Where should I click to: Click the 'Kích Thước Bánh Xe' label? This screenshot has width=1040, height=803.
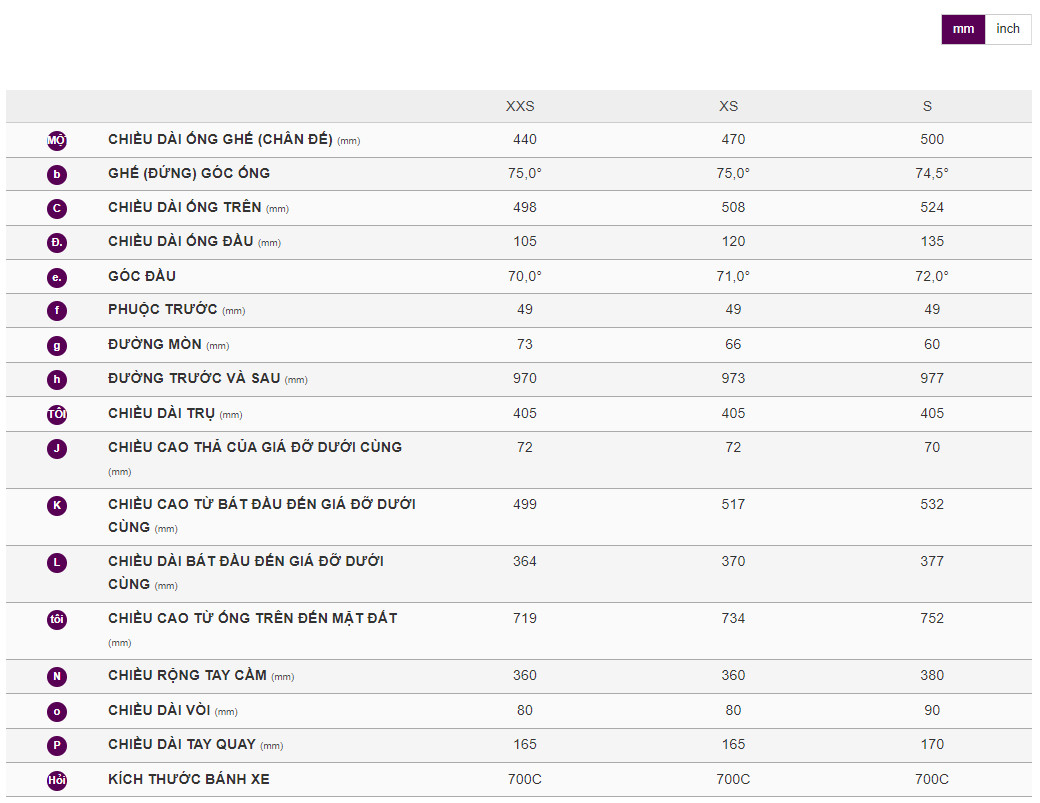[189, 779]
